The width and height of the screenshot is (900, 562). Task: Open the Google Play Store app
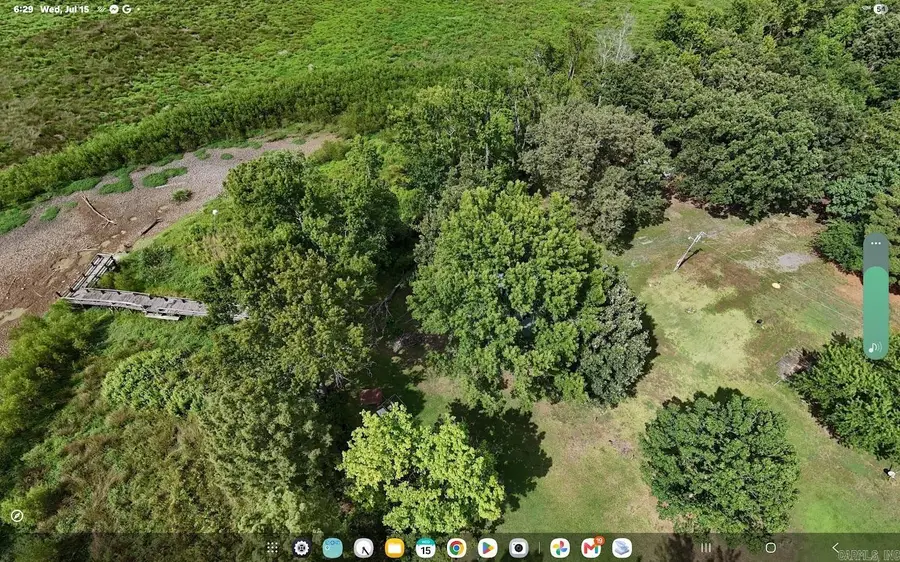coord(487,548)
